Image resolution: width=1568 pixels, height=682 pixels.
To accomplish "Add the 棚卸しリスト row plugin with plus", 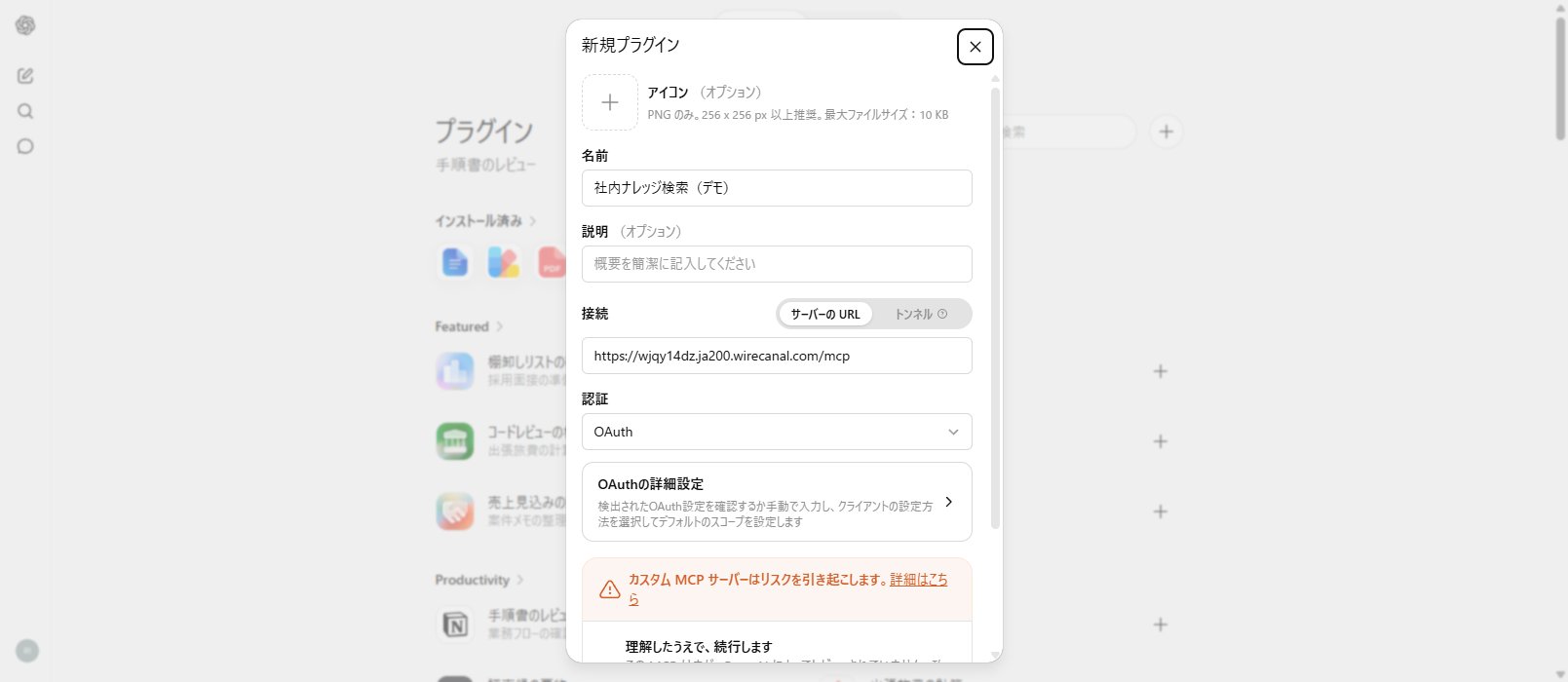I will (1160, 371).
